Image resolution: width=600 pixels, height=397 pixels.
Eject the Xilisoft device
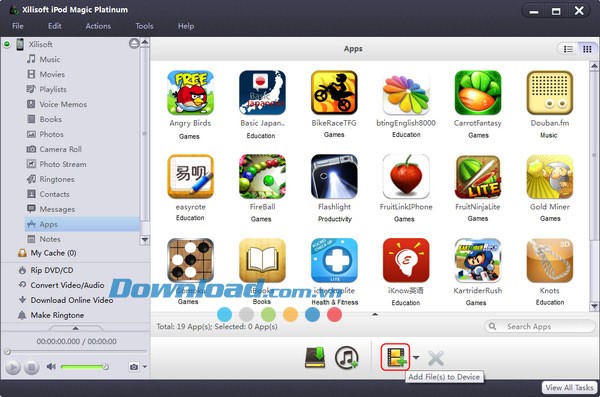pyautogui.click(x=134, y=44)
